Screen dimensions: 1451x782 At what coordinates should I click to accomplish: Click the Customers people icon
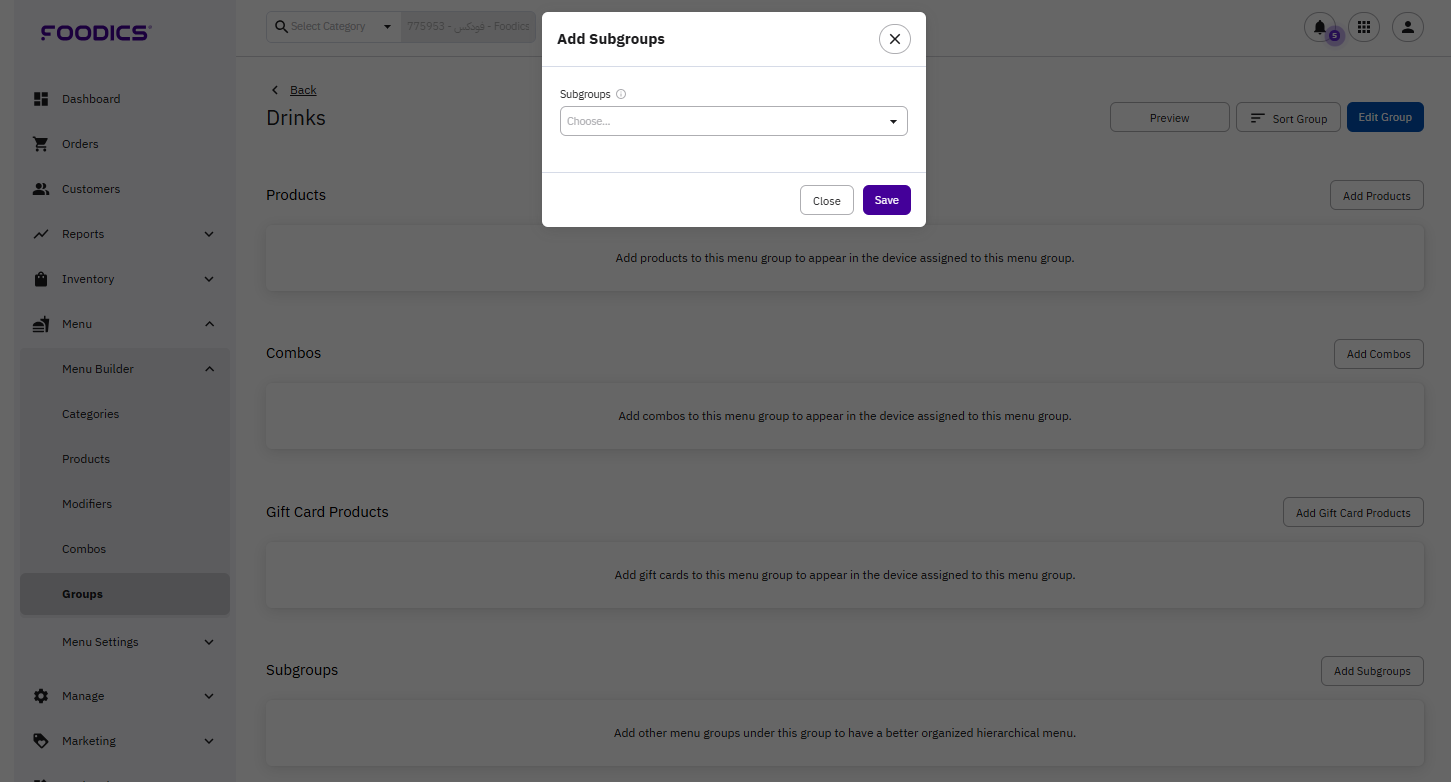pos(41,189)
